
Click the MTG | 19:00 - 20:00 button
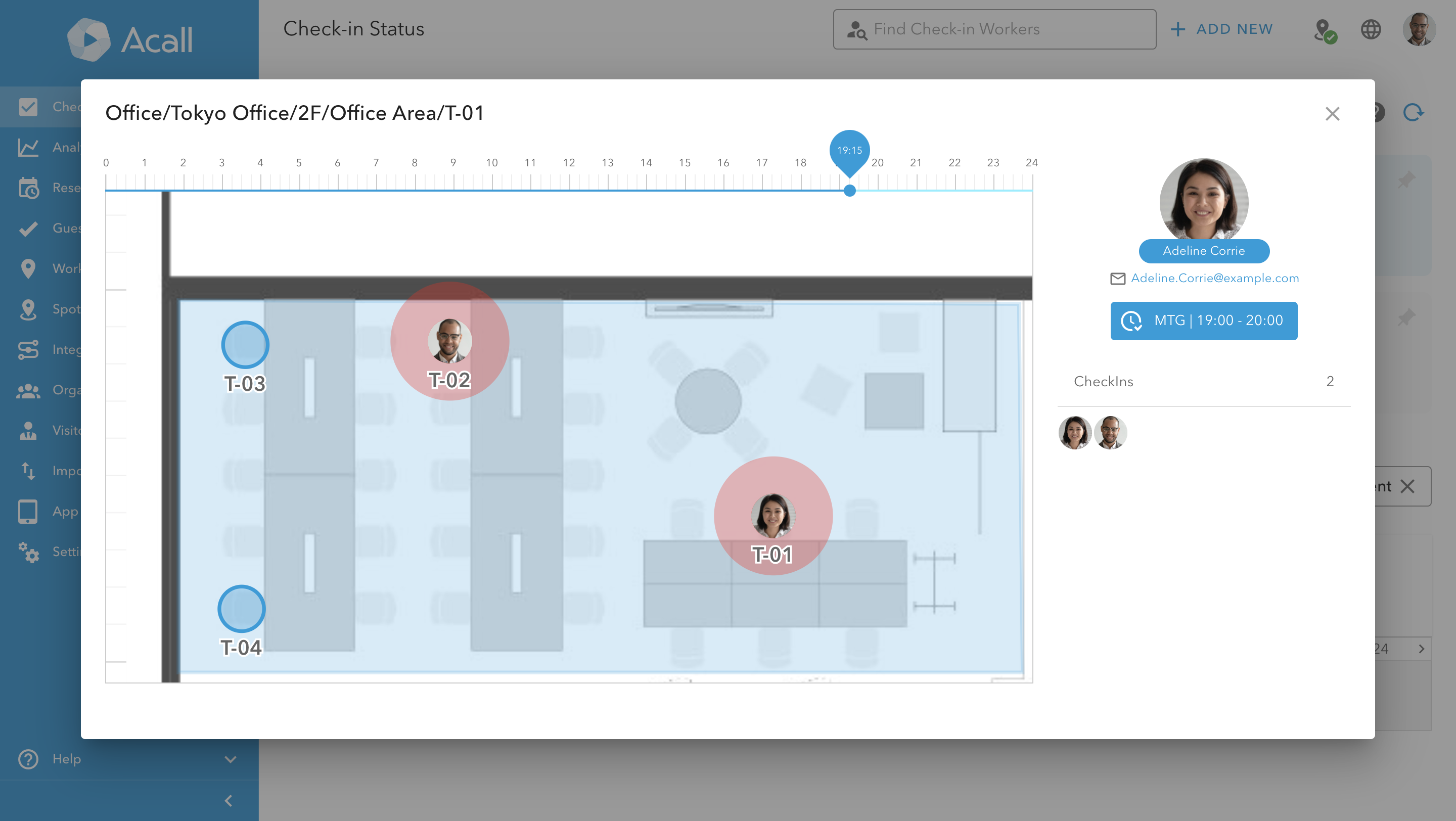[1204, 321]
